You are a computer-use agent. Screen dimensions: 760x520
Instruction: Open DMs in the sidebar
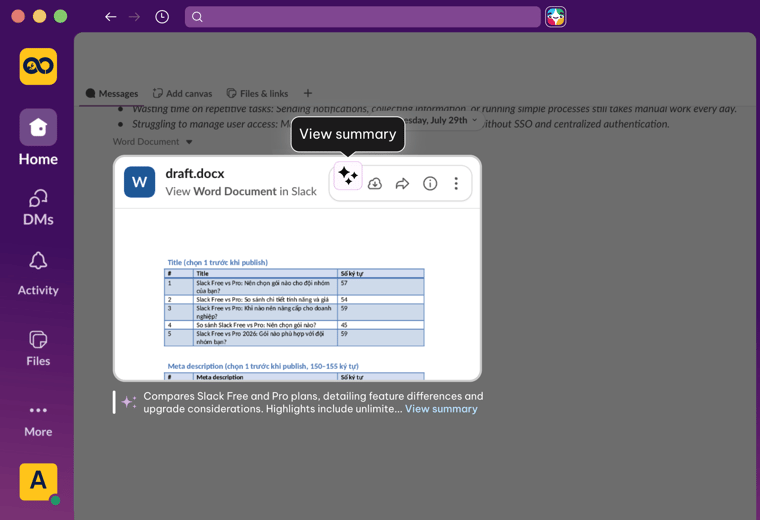pyautogui.click(x=38, y=208)
